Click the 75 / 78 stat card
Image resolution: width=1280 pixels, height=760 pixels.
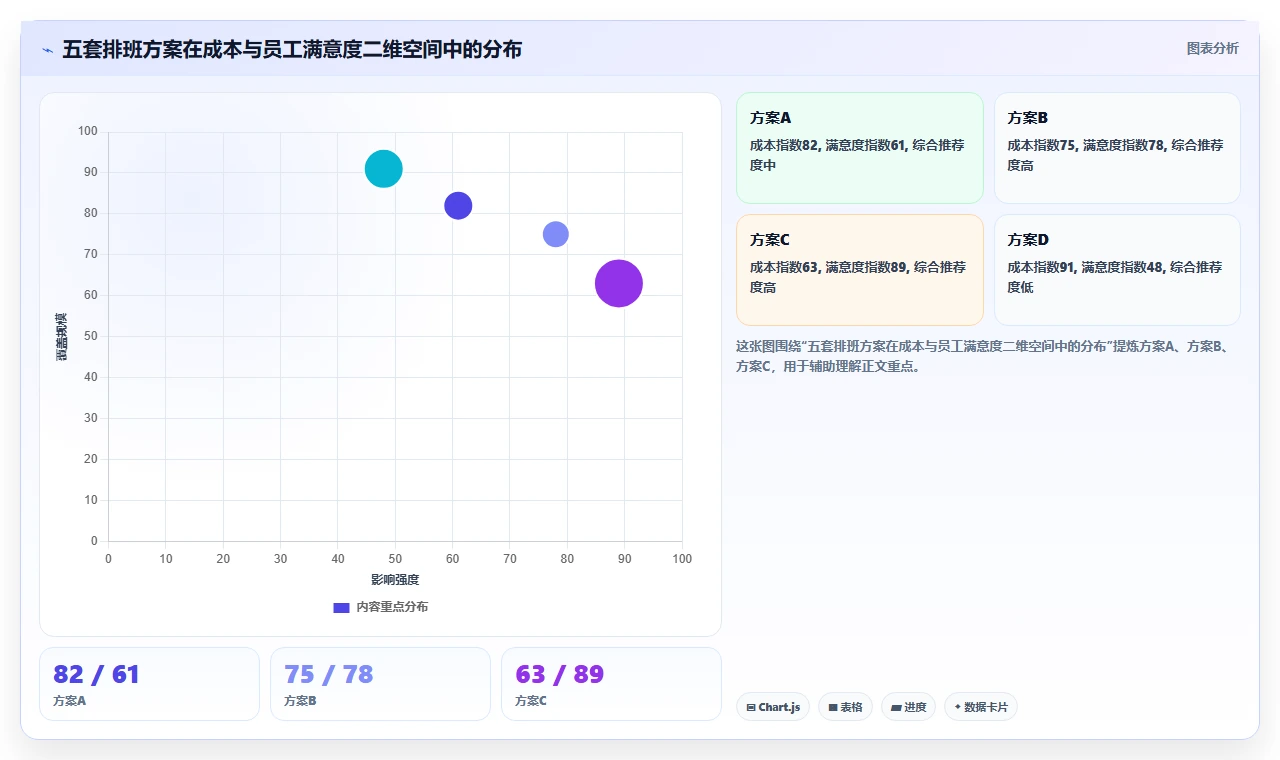(380, 684)
